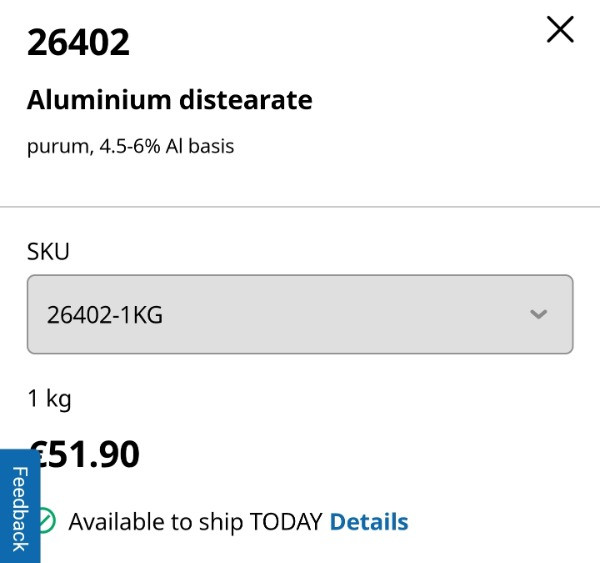
Task: Close the product details panel
Action: 560,30
